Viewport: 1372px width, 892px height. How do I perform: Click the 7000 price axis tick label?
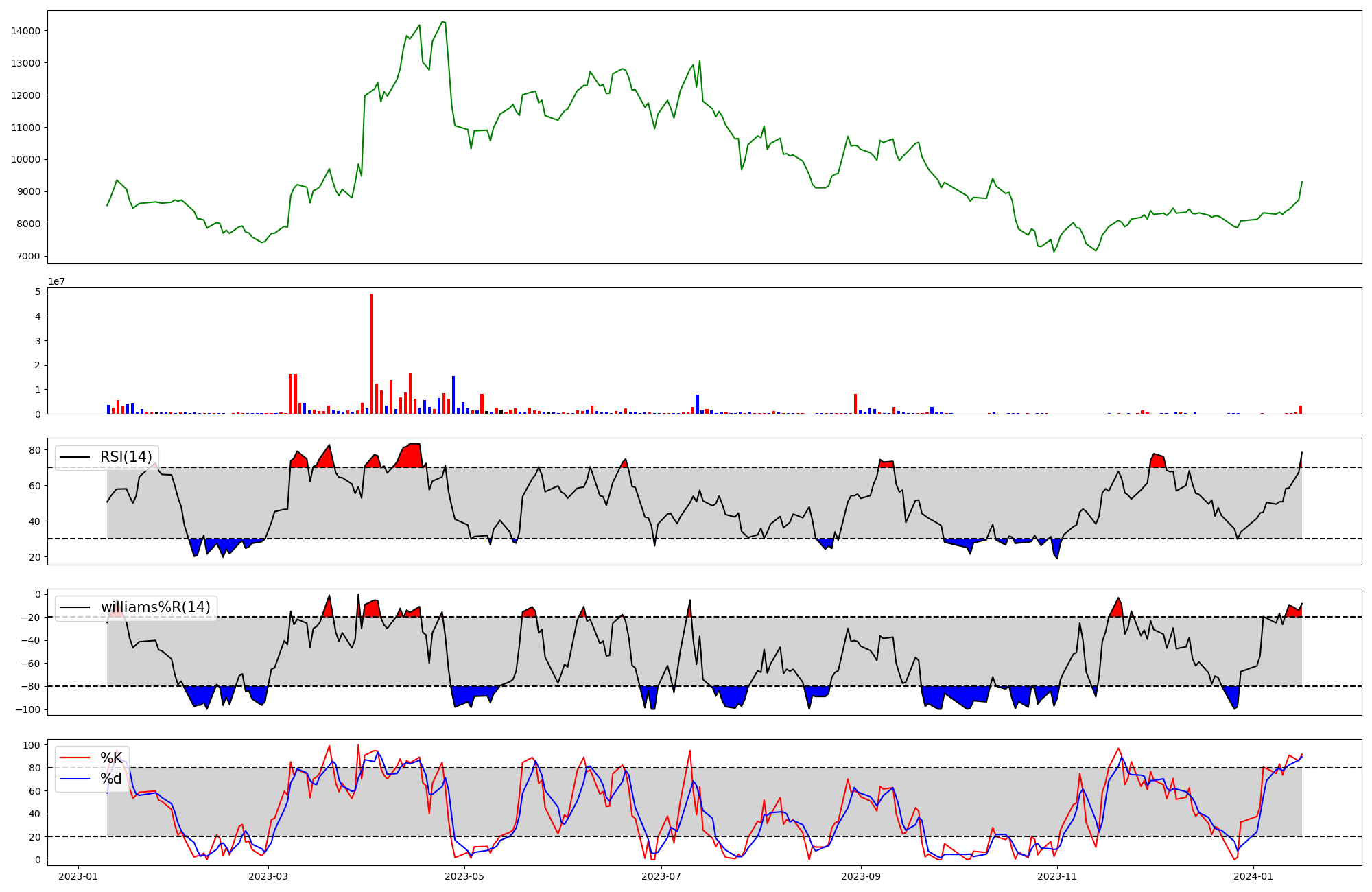[28, 257]
